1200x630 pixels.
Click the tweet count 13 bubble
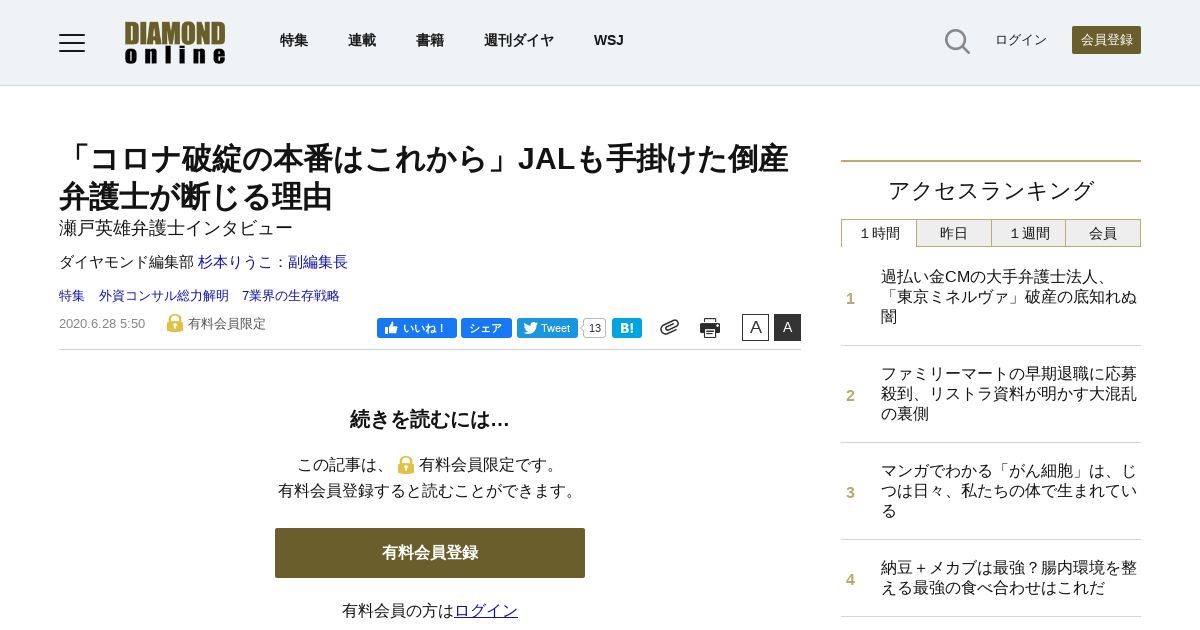(x=594, y=328)
